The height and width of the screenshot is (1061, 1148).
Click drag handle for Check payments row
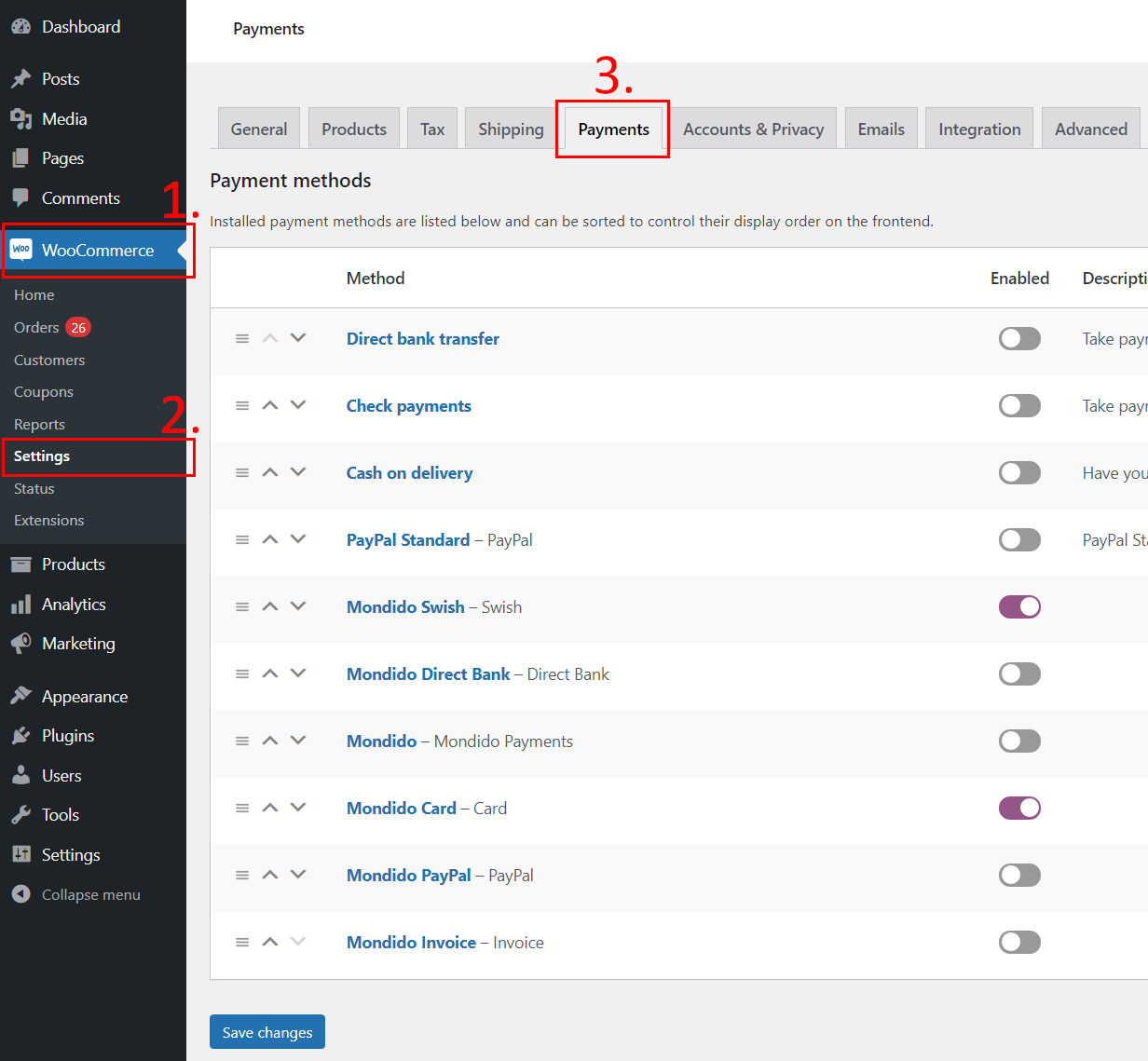pyautogui.click(x=242, y=406)
